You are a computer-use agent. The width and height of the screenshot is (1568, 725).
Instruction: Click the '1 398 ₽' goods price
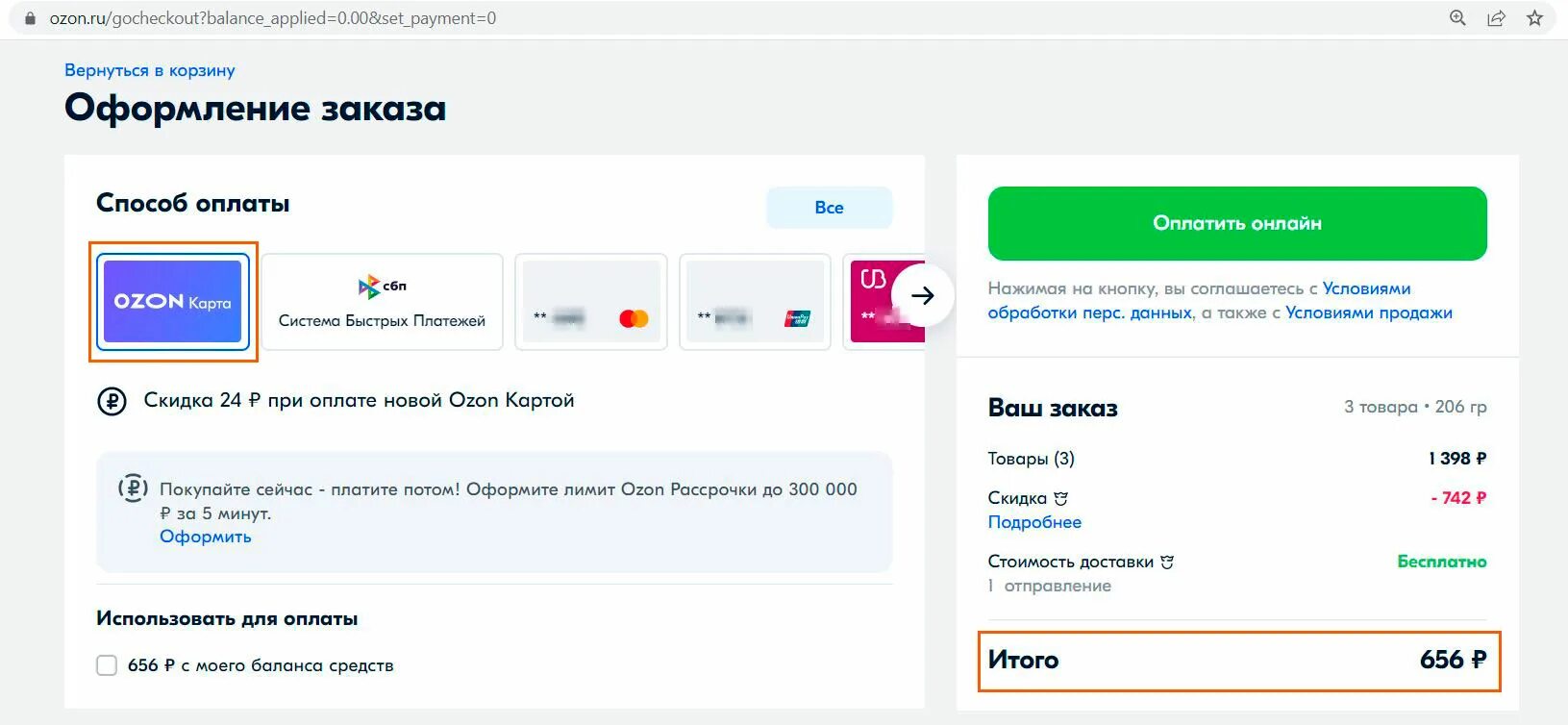(1457, 459)
